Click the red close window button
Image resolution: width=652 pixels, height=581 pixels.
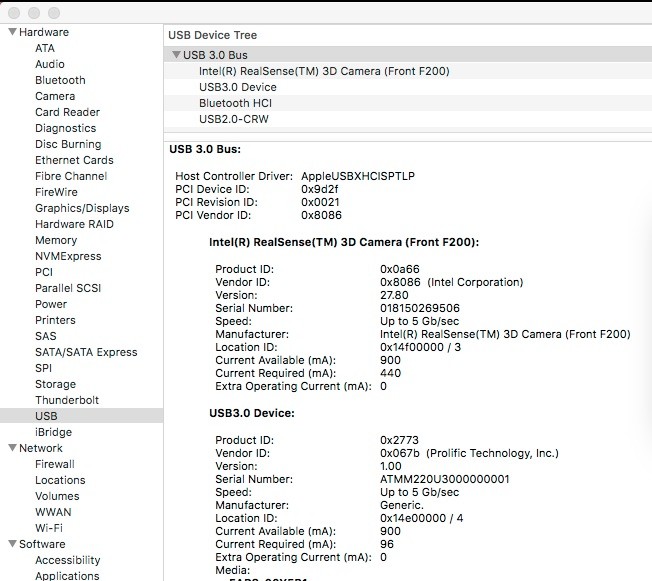[x=14, y=13]
